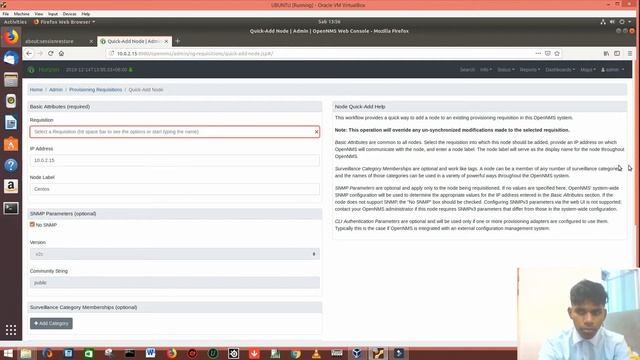Click the Add Category button
The image size is (640, 360).
tap(51, 324)
